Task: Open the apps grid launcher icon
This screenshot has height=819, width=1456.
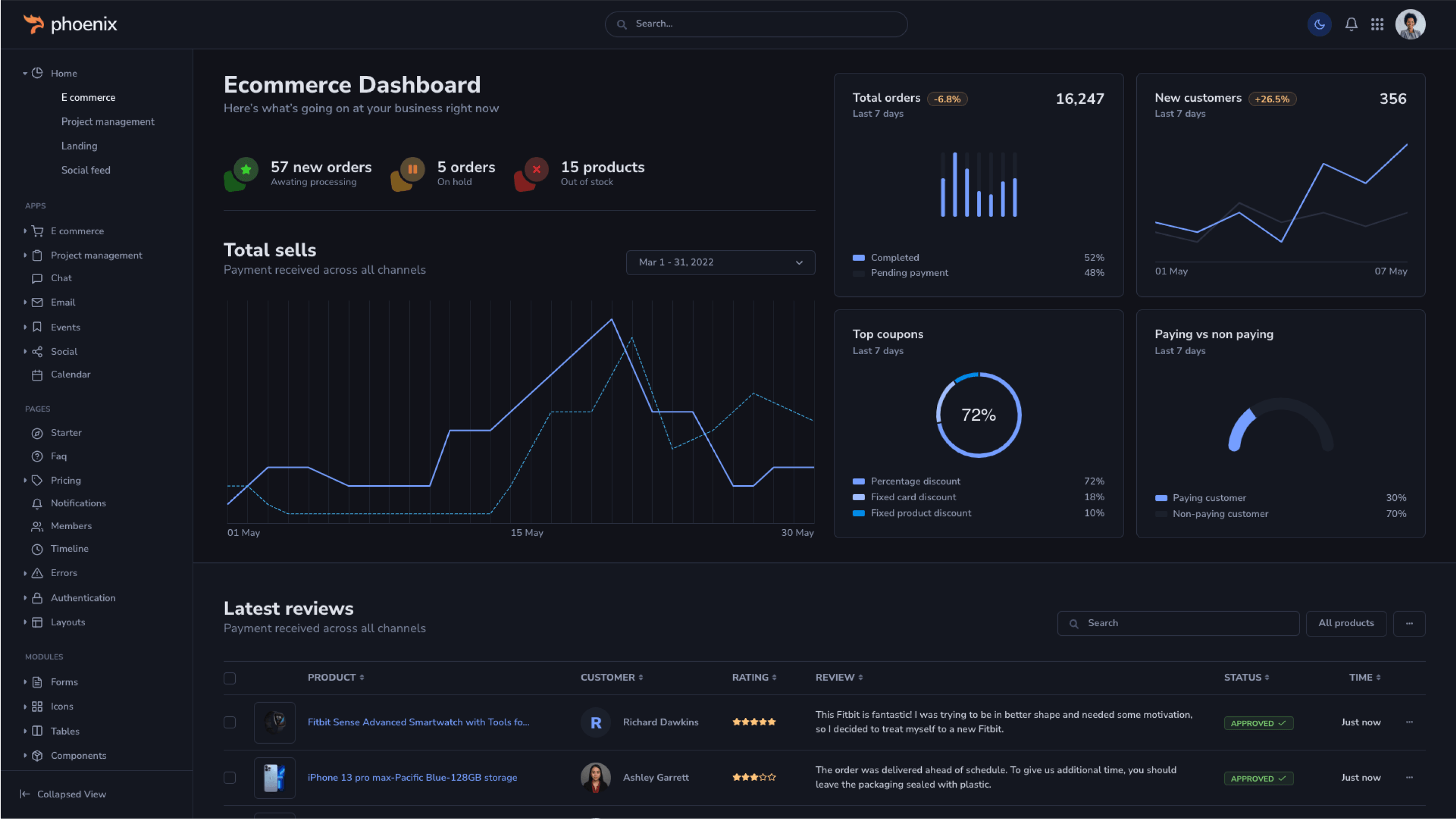Action: pyautogui.click(x=1377, y=24)
